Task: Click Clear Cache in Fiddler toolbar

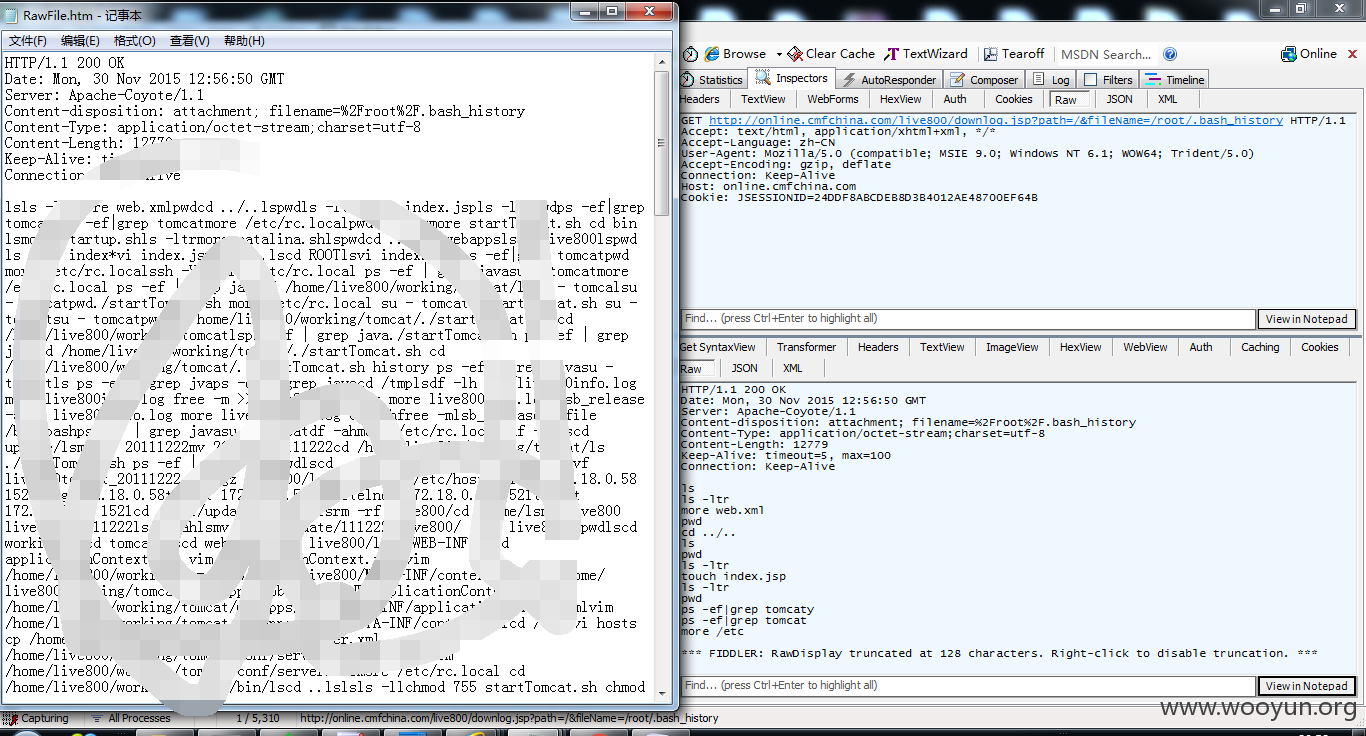Action: point(830,54)
